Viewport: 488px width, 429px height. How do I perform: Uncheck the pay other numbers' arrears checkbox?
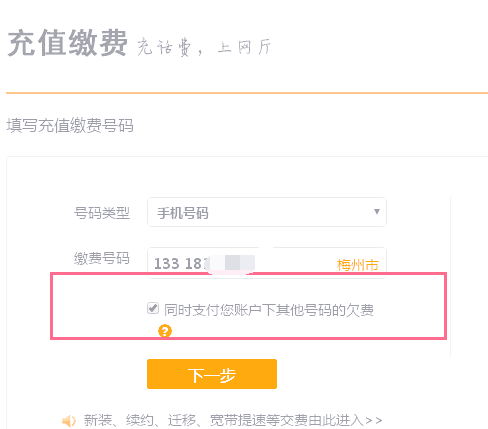pos(153,308)
